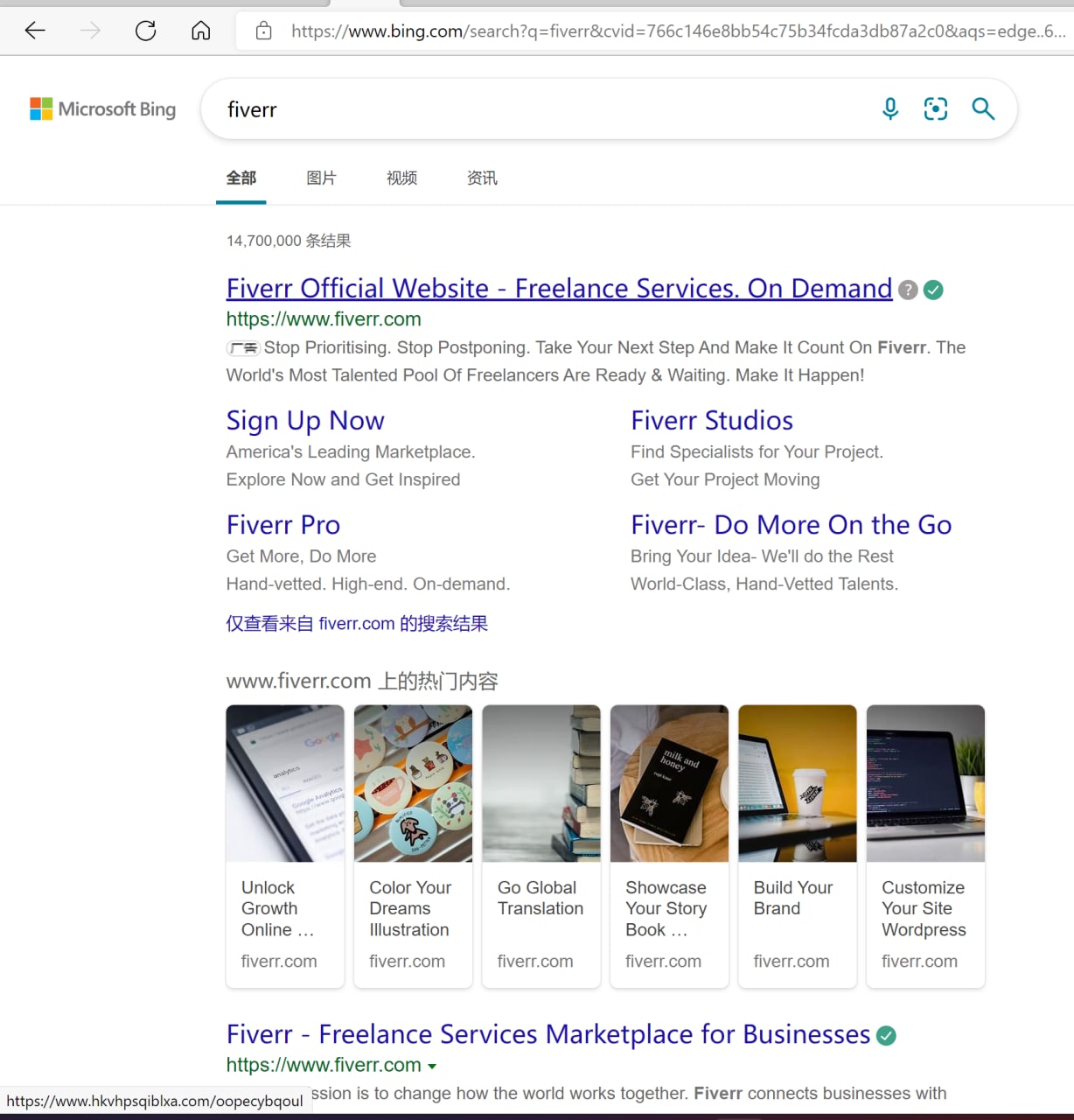Click Showcase Your Story Book text

tap(666, 908)
